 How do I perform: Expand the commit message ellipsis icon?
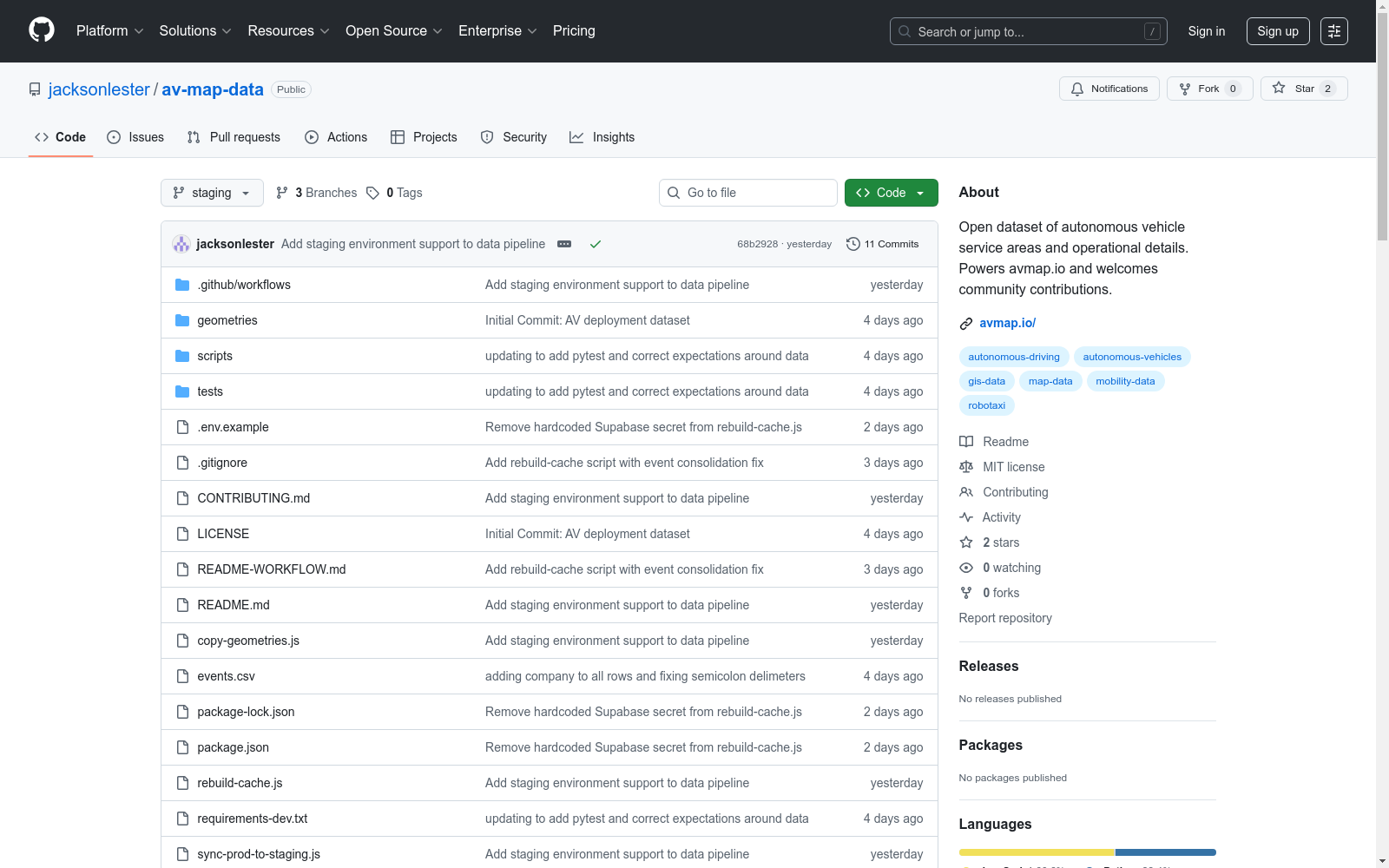[x=564, y=244]
